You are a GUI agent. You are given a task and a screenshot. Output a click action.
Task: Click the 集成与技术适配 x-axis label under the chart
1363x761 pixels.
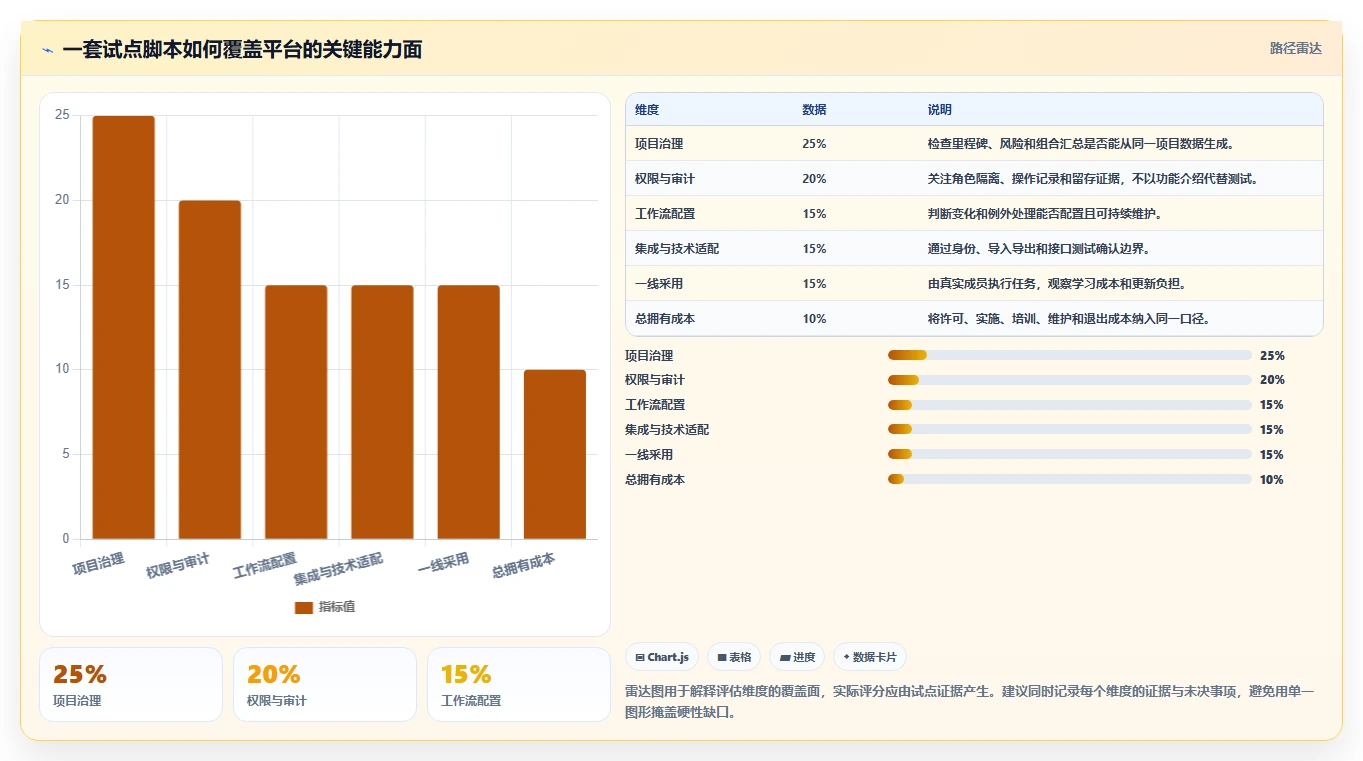(338, 568)
